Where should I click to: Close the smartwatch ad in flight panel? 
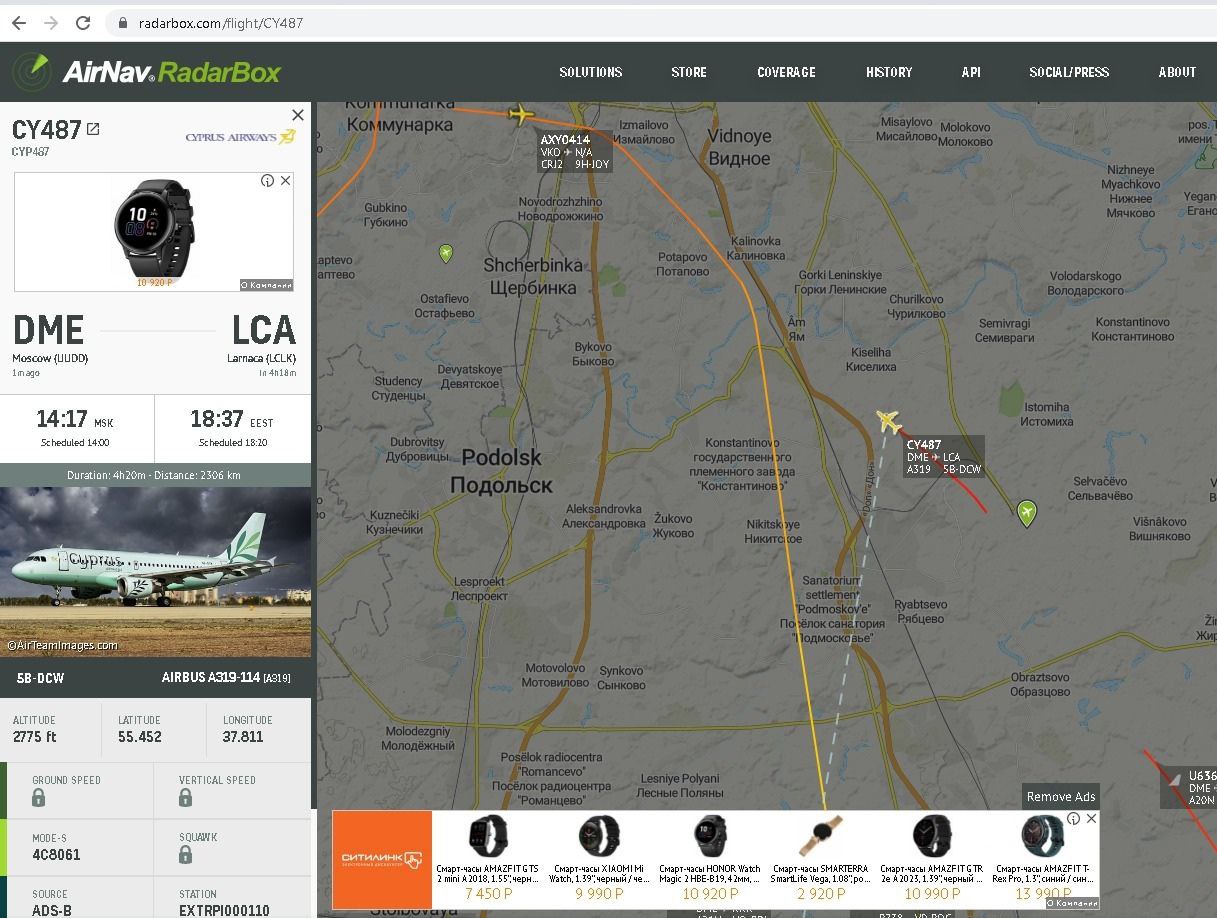285,181
